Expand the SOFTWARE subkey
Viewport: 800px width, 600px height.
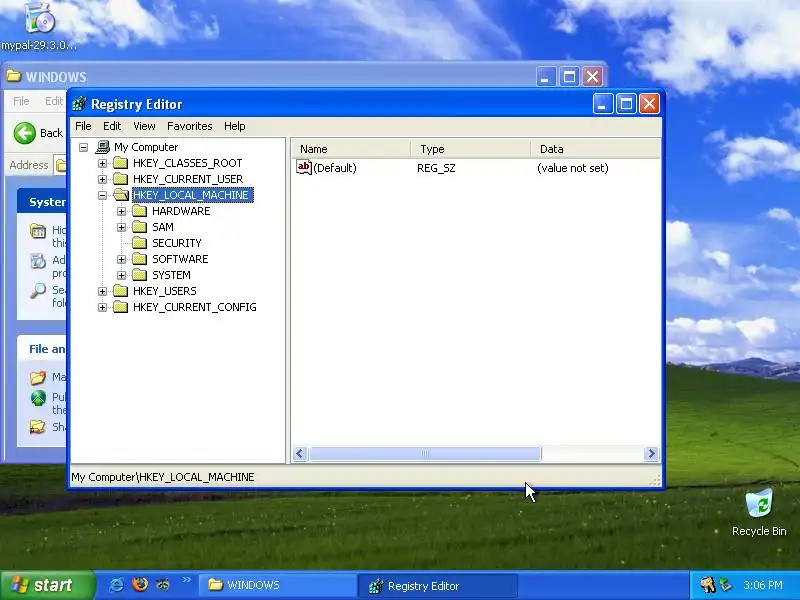pyautogui.click(x=121, y=259)
